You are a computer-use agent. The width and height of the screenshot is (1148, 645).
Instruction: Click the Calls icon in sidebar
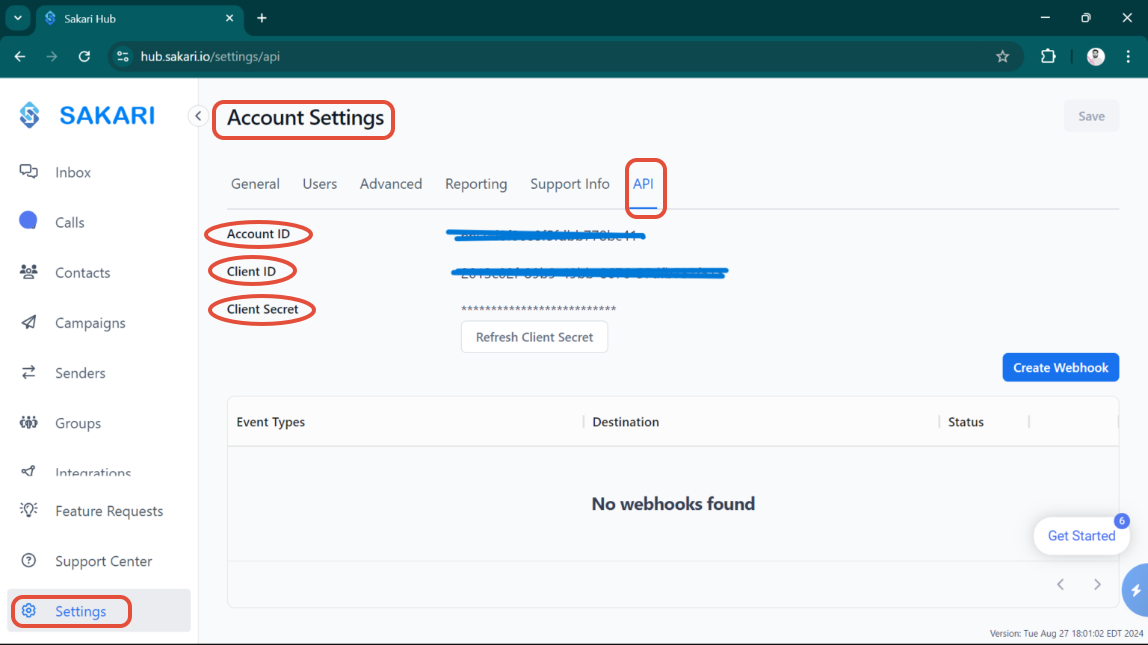pyautogui.click(x=29, y=222)
